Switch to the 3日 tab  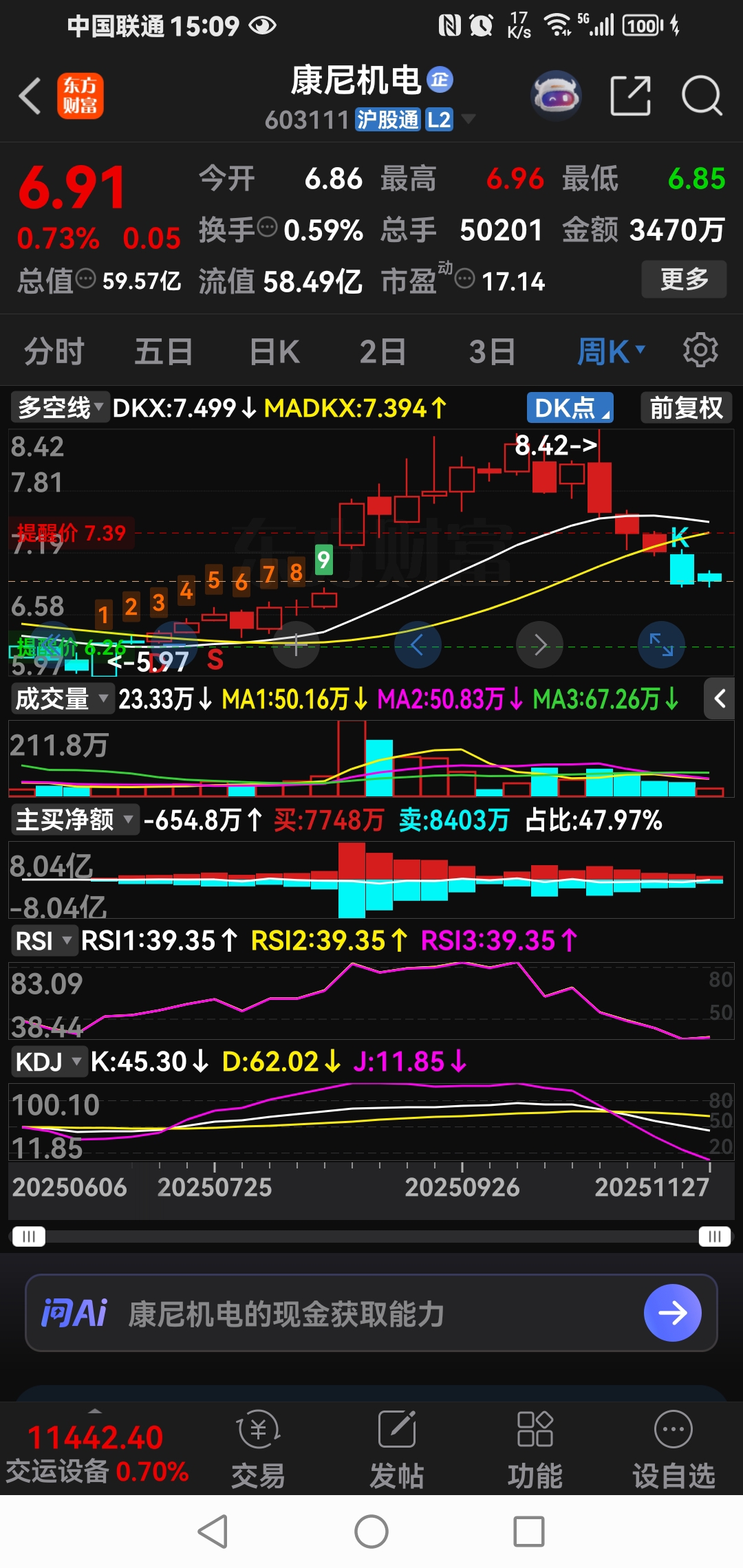pyautogui.click(x=493, y=351)
